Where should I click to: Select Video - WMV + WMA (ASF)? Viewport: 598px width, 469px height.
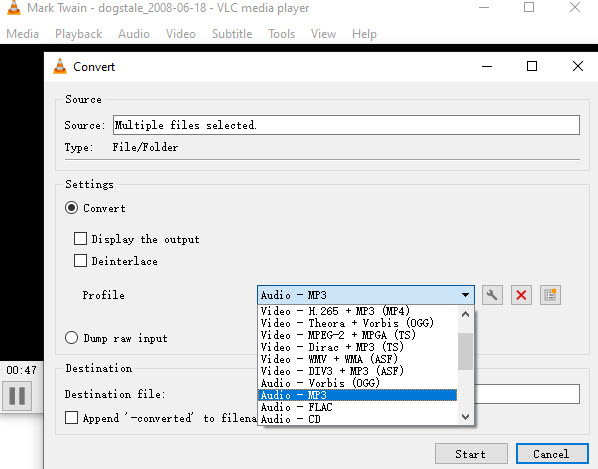(357, 359)
